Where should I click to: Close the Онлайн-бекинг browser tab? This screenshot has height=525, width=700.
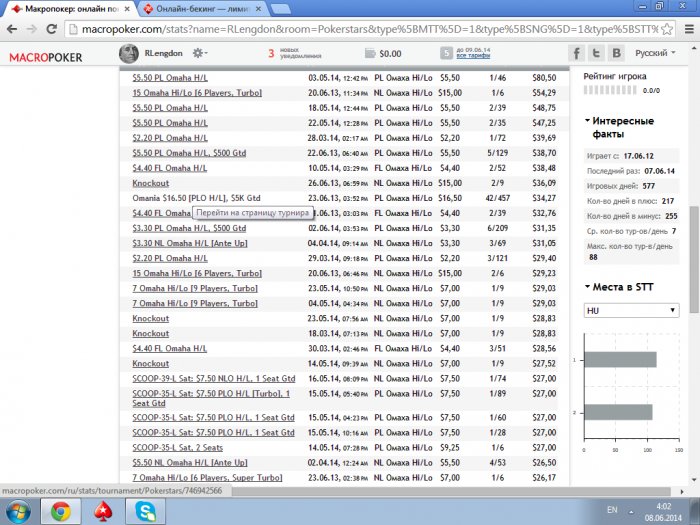coord(258,8)
